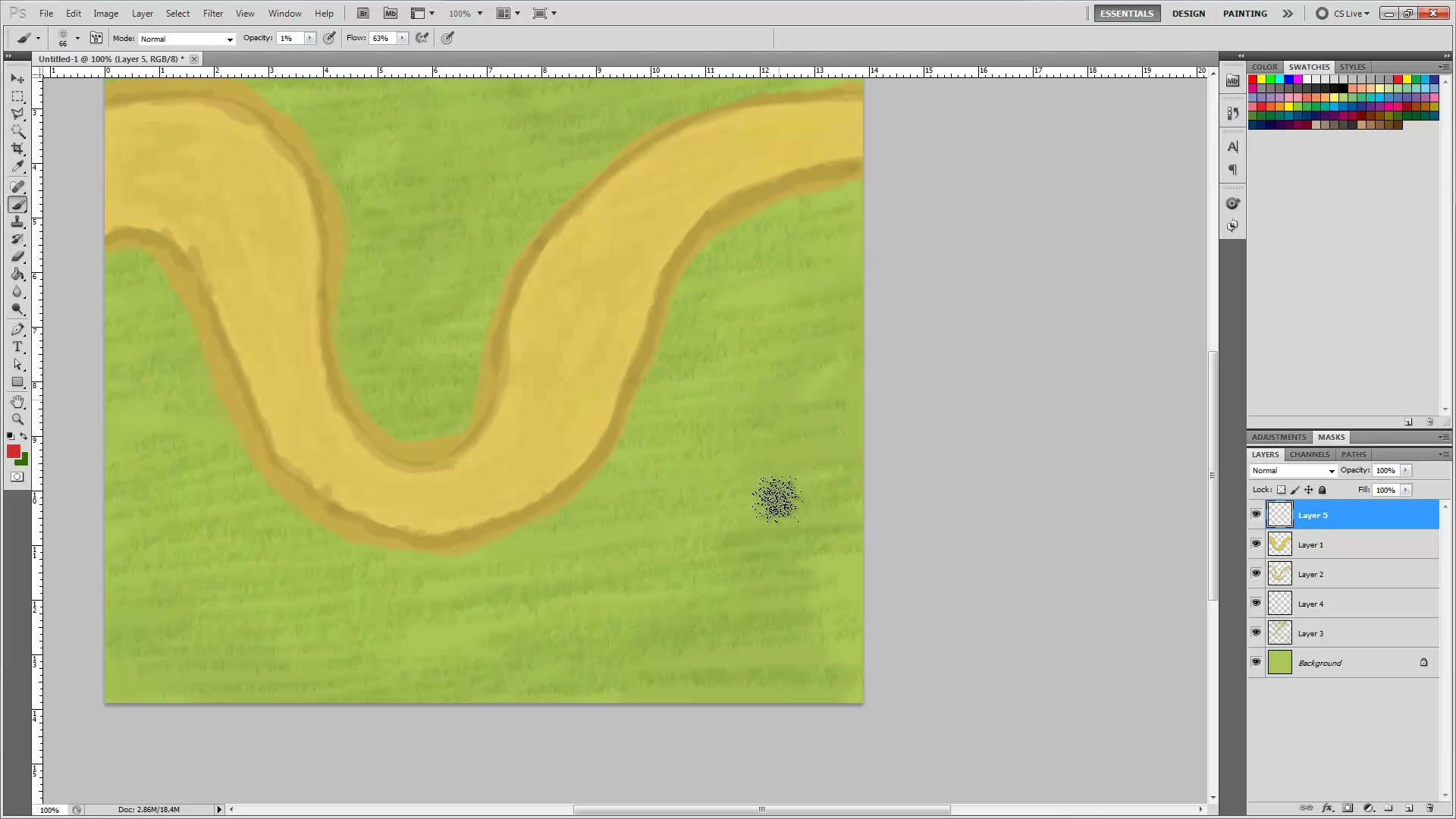This screenshot has width=1456, height=819.
Task: Select the Magic Wand tool
Action: 17,131
